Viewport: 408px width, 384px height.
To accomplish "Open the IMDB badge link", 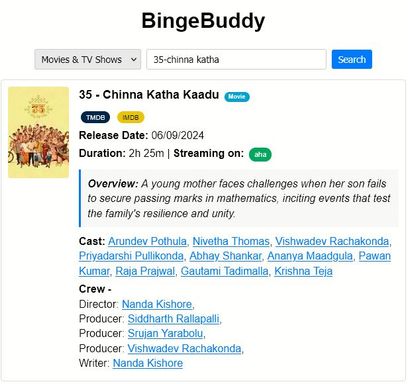I will (131, 117).
